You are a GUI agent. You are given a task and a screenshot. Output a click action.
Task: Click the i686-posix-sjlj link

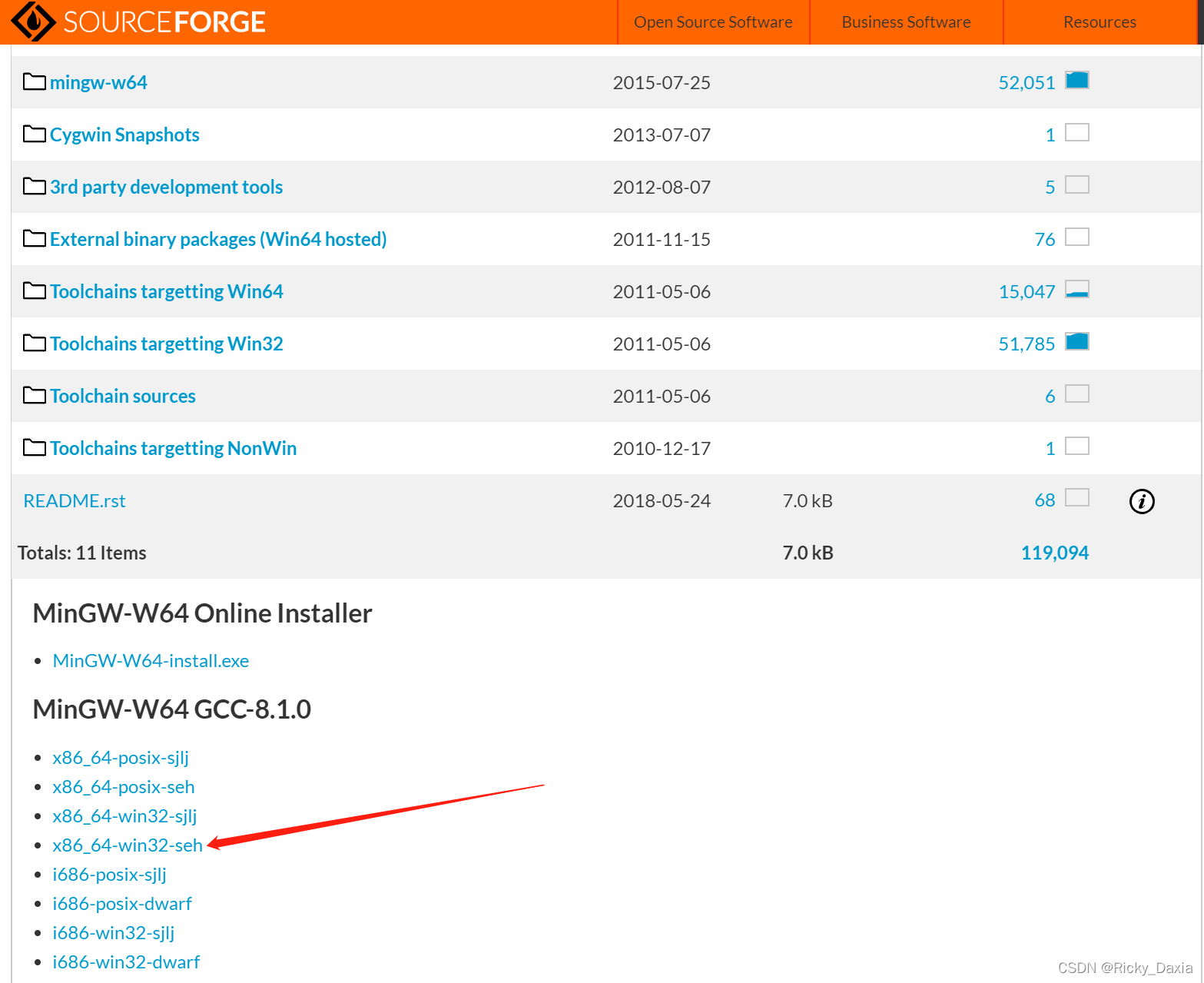tap(109, 875)
